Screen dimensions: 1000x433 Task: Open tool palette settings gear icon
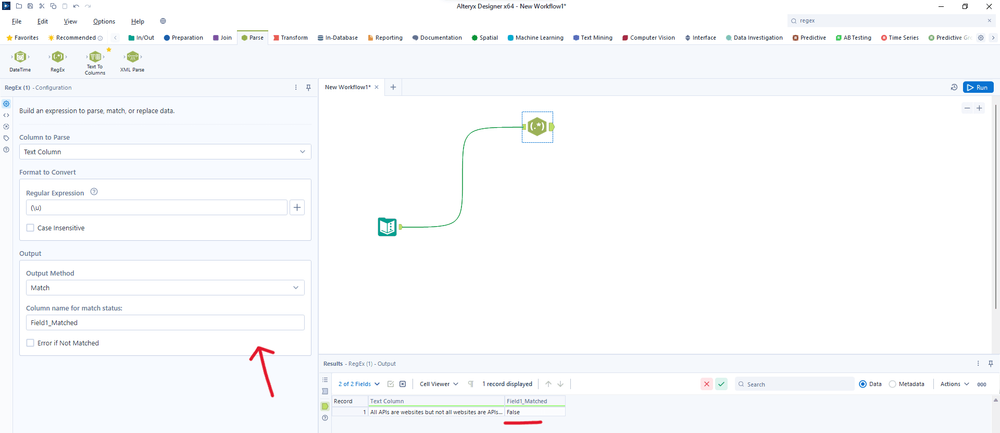pyautogui.click(x=981, y=38)
